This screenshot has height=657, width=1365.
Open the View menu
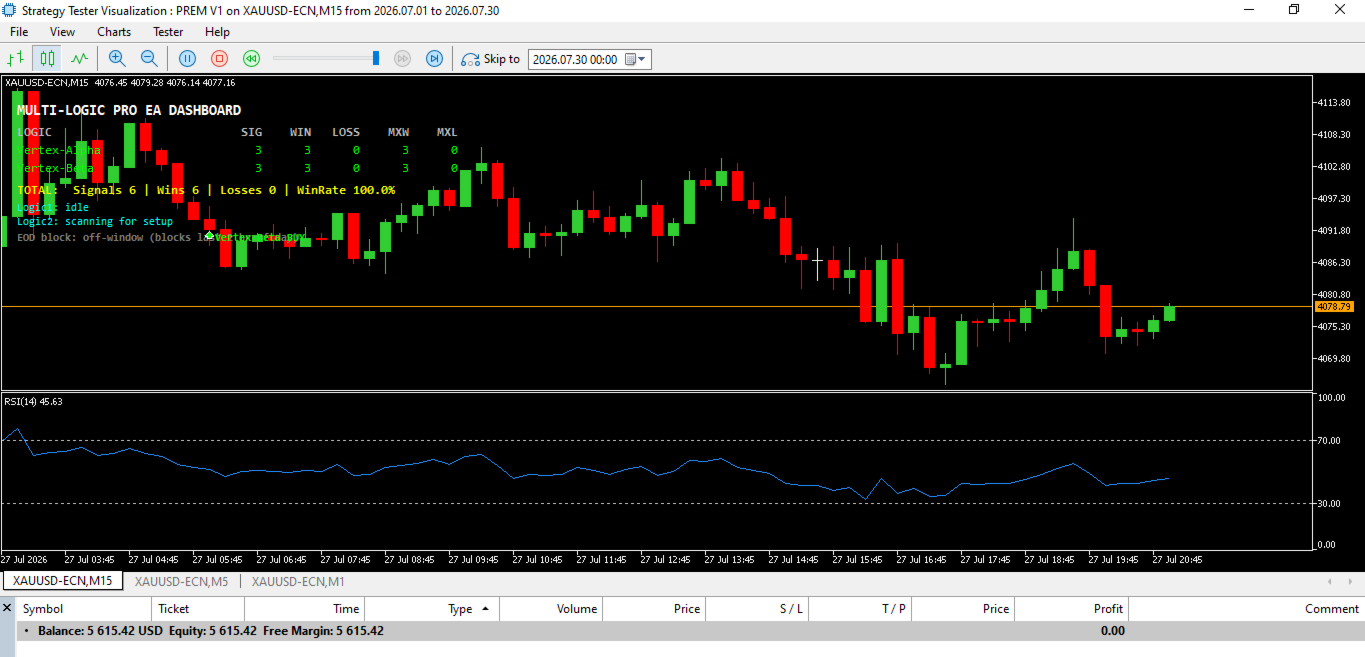click(62, 32)
